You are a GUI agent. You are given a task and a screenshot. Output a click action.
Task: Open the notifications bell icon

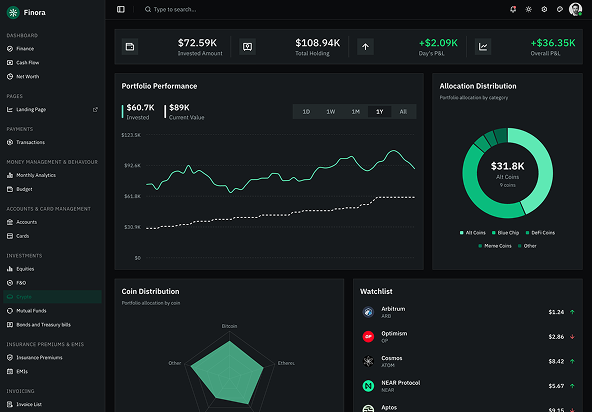(513, 9)
